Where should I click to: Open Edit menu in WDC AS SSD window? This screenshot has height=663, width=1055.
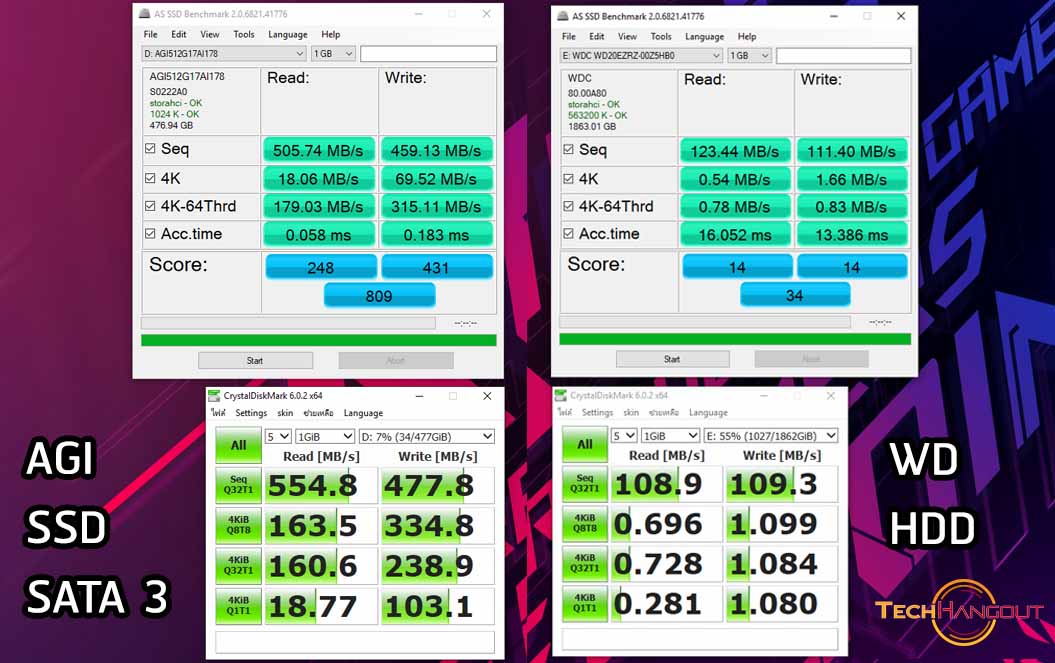click(x=596, y=36)
